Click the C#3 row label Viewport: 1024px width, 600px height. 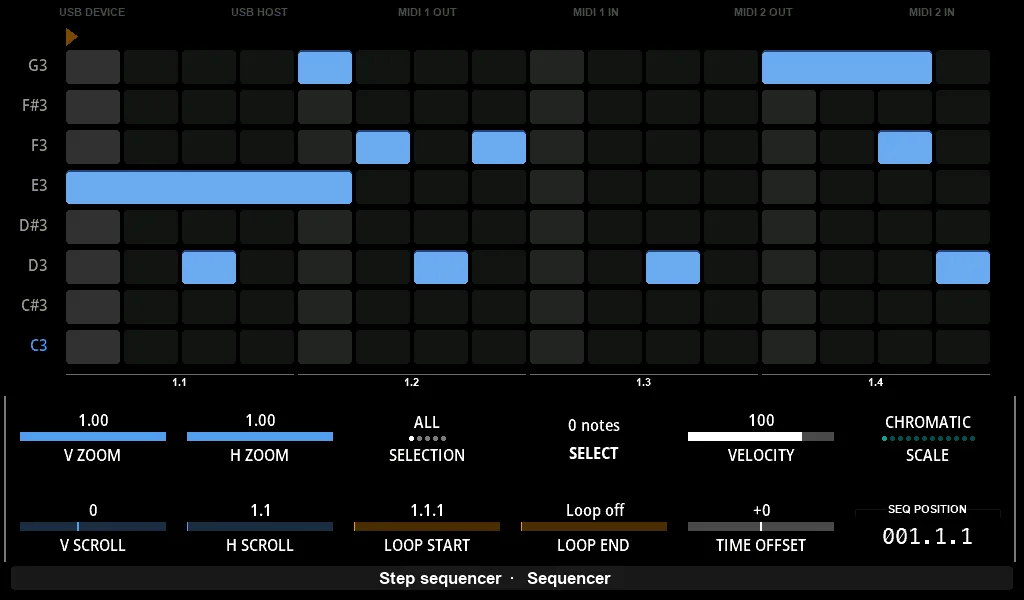pyautogui.click(x=35, y=305)
